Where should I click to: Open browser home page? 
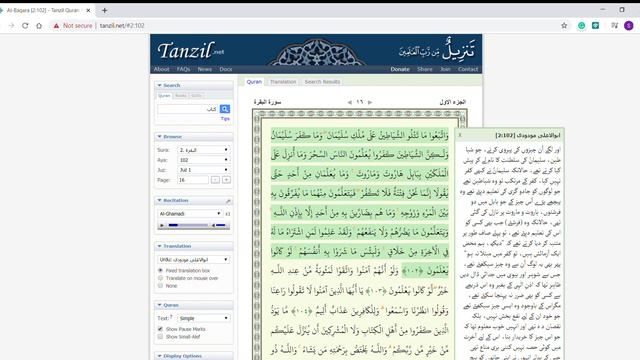(39, 25)
